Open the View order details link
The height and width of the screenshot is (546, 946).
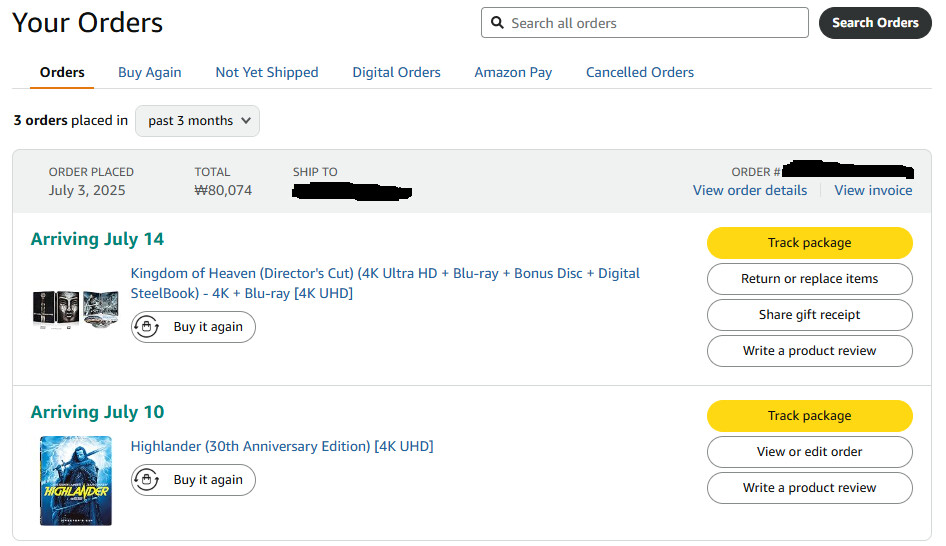tap(750, 190)
